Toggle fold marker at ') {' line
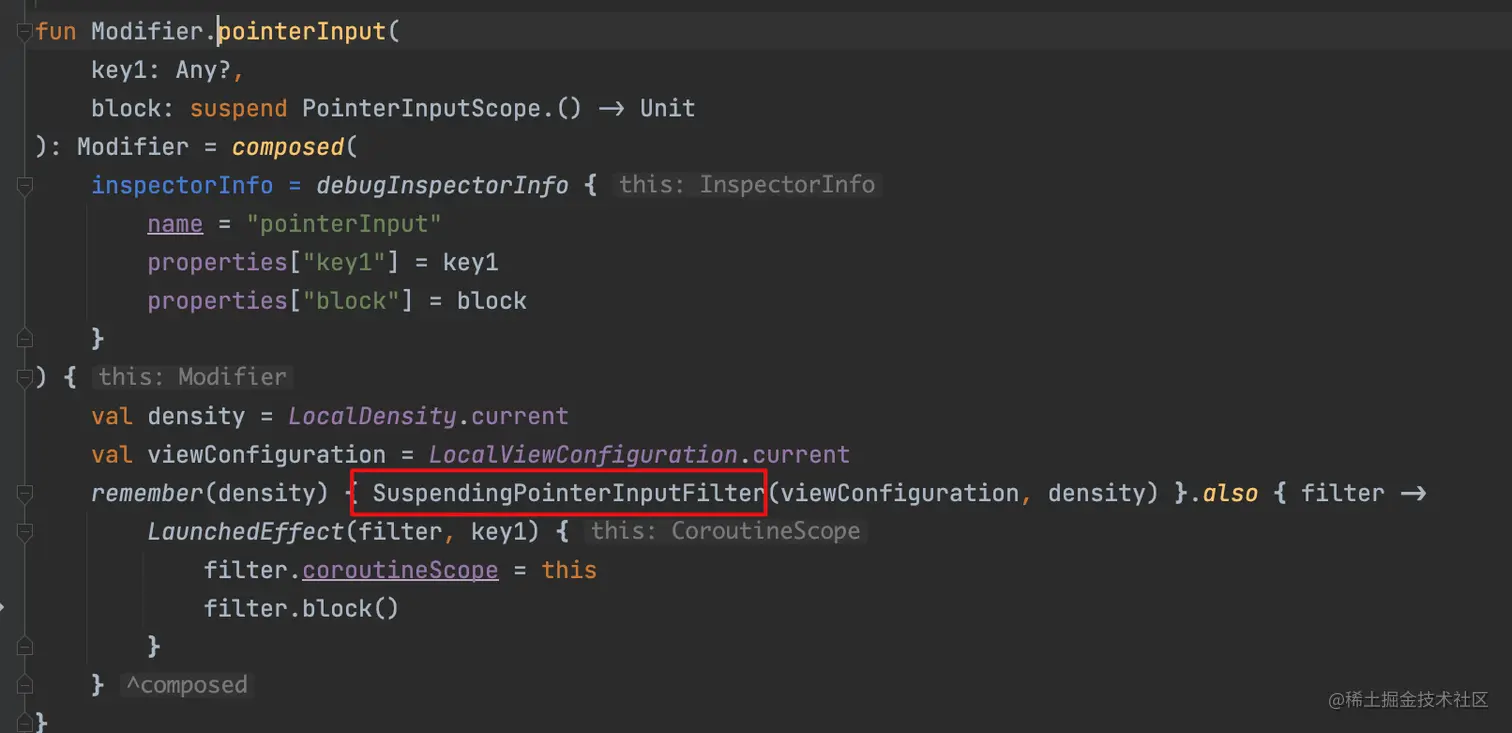1512x733 pixels. pos(25,377)
